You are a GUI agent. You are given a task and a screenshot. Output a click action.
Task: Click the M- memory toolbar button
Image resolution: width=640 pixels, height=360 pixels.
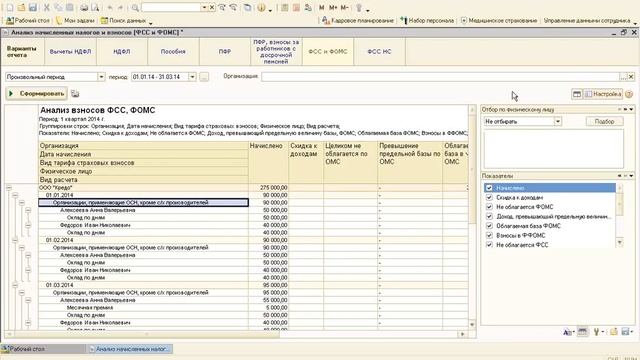(x=344, y=7)
